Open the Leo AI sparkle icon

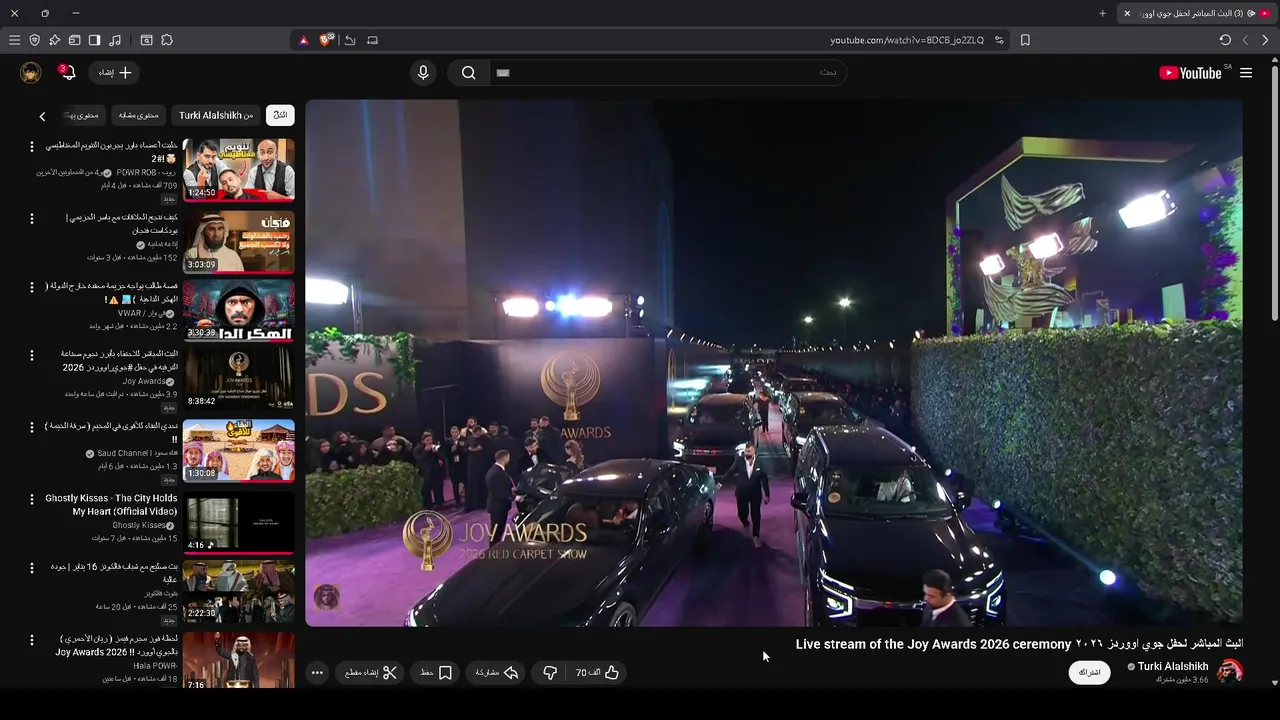pos(54,40)
